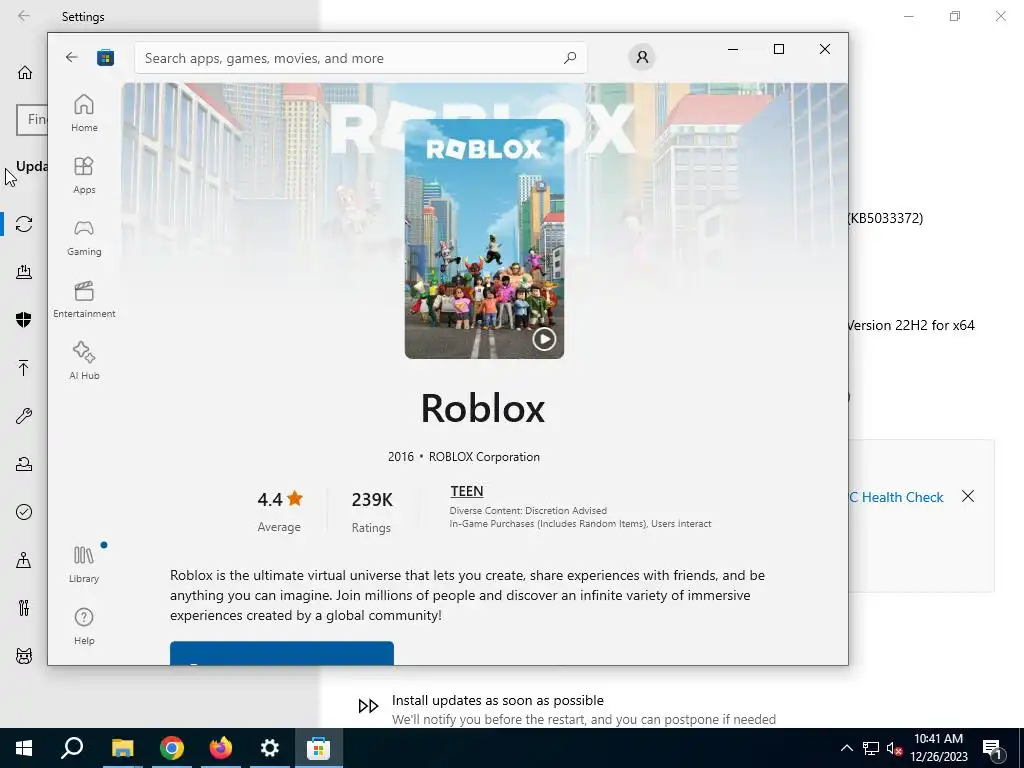Click the Microsoft Store taskbar icon

[x=319, y=748]
